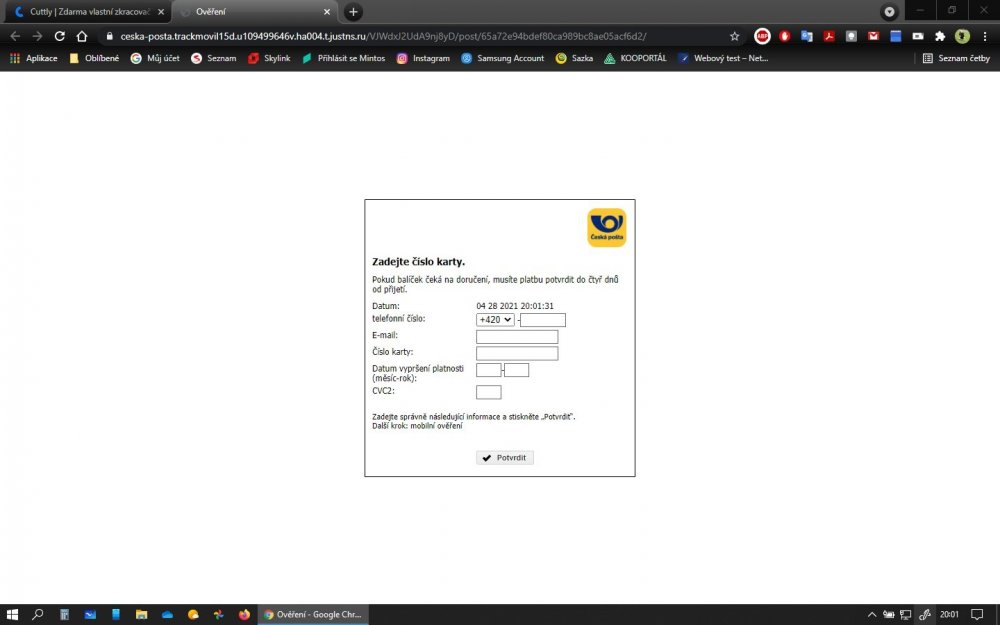
Task: Open the Windows Start menu
Action: pos(12,615)
